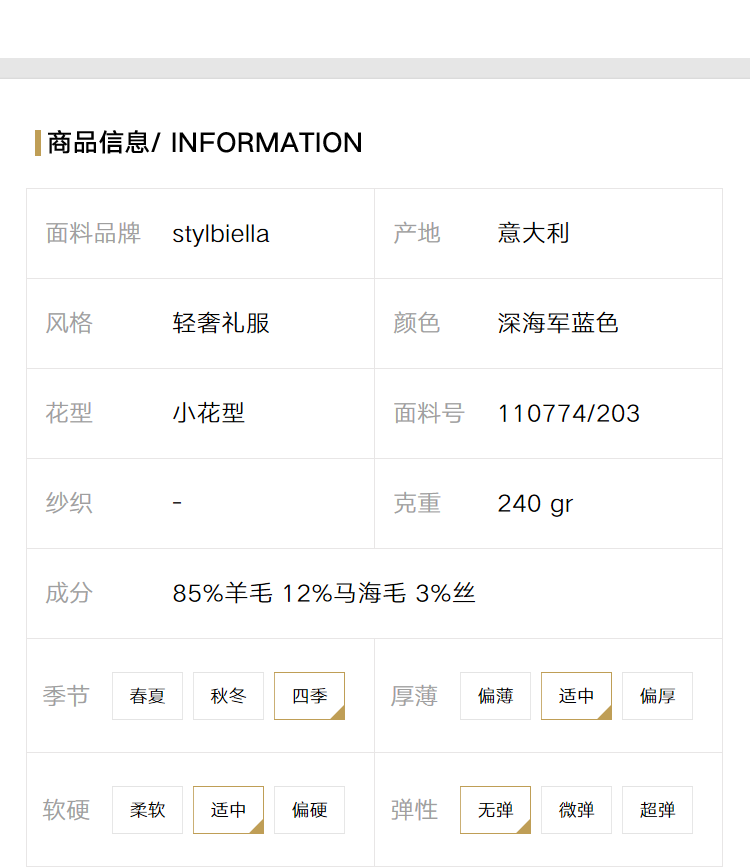This screenshot has width=750, height=867.
Task: Choose 偏厚 thickness option
Action: coord(657,696)
